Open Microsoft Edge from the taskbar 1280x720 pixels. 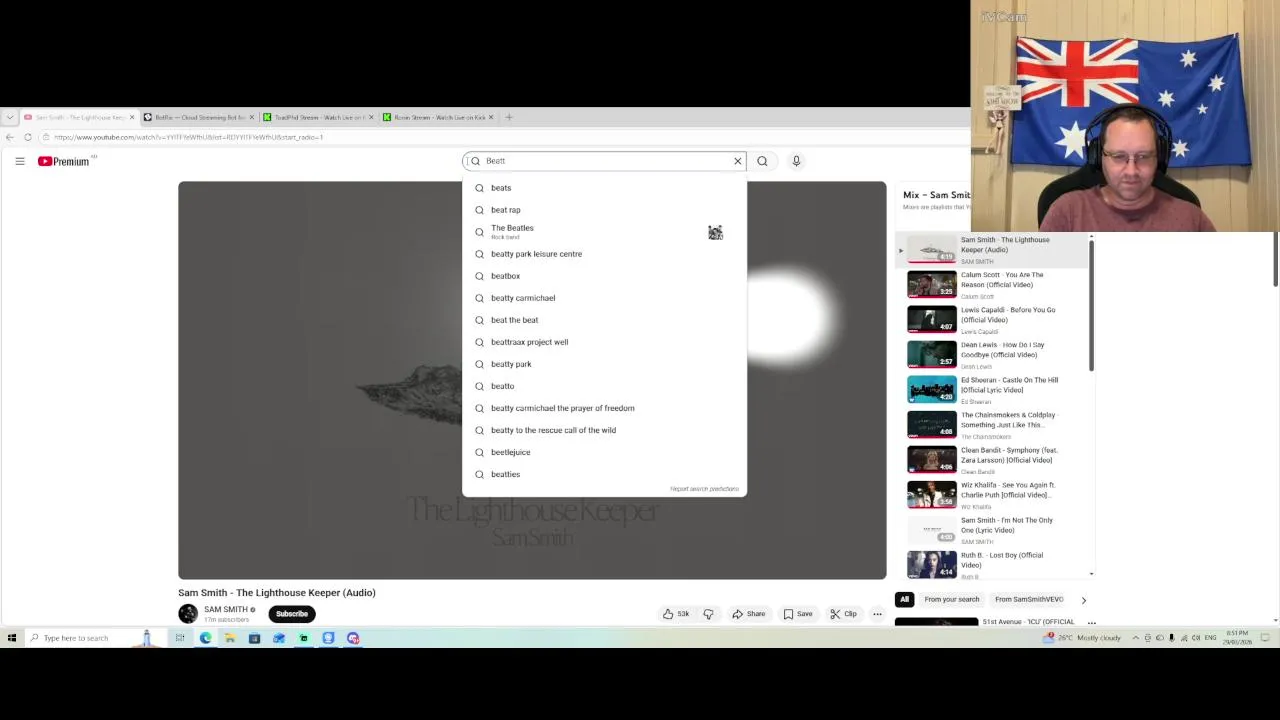[205, 638]
